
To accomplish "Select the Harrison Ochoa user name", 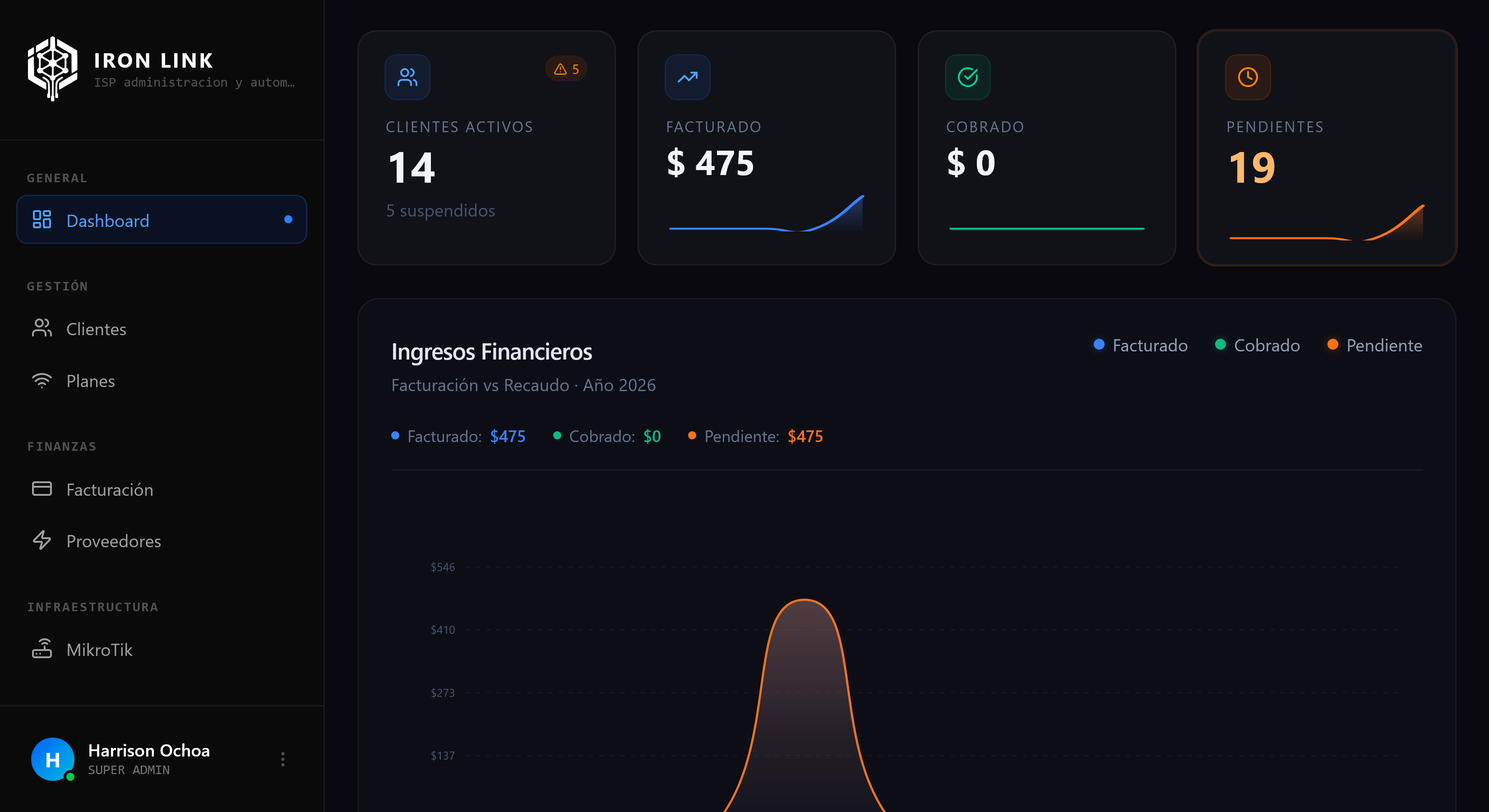I will click(148, 751).
